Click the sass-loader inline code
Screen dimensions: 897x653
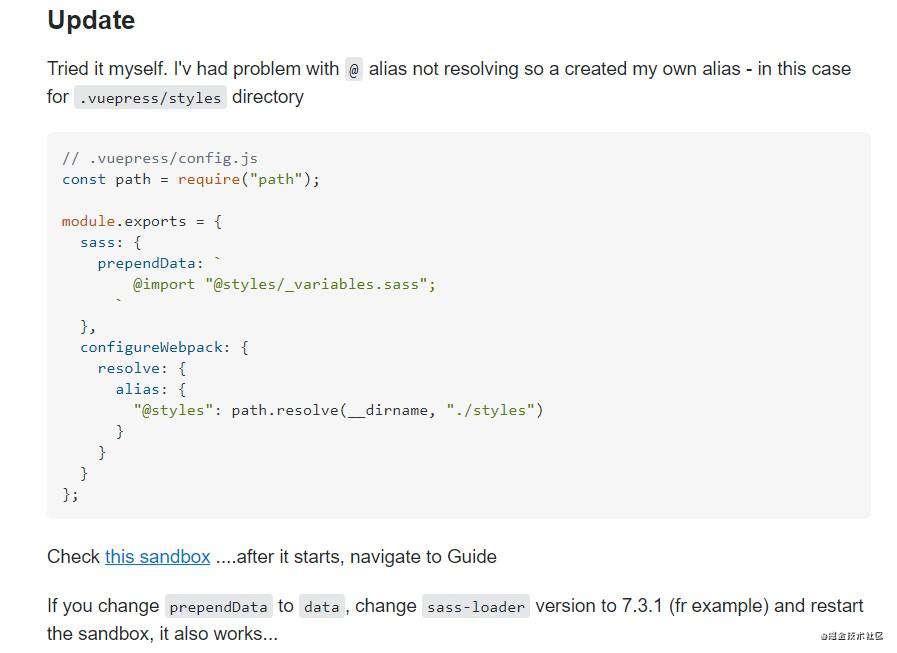[x=476, y=607]
